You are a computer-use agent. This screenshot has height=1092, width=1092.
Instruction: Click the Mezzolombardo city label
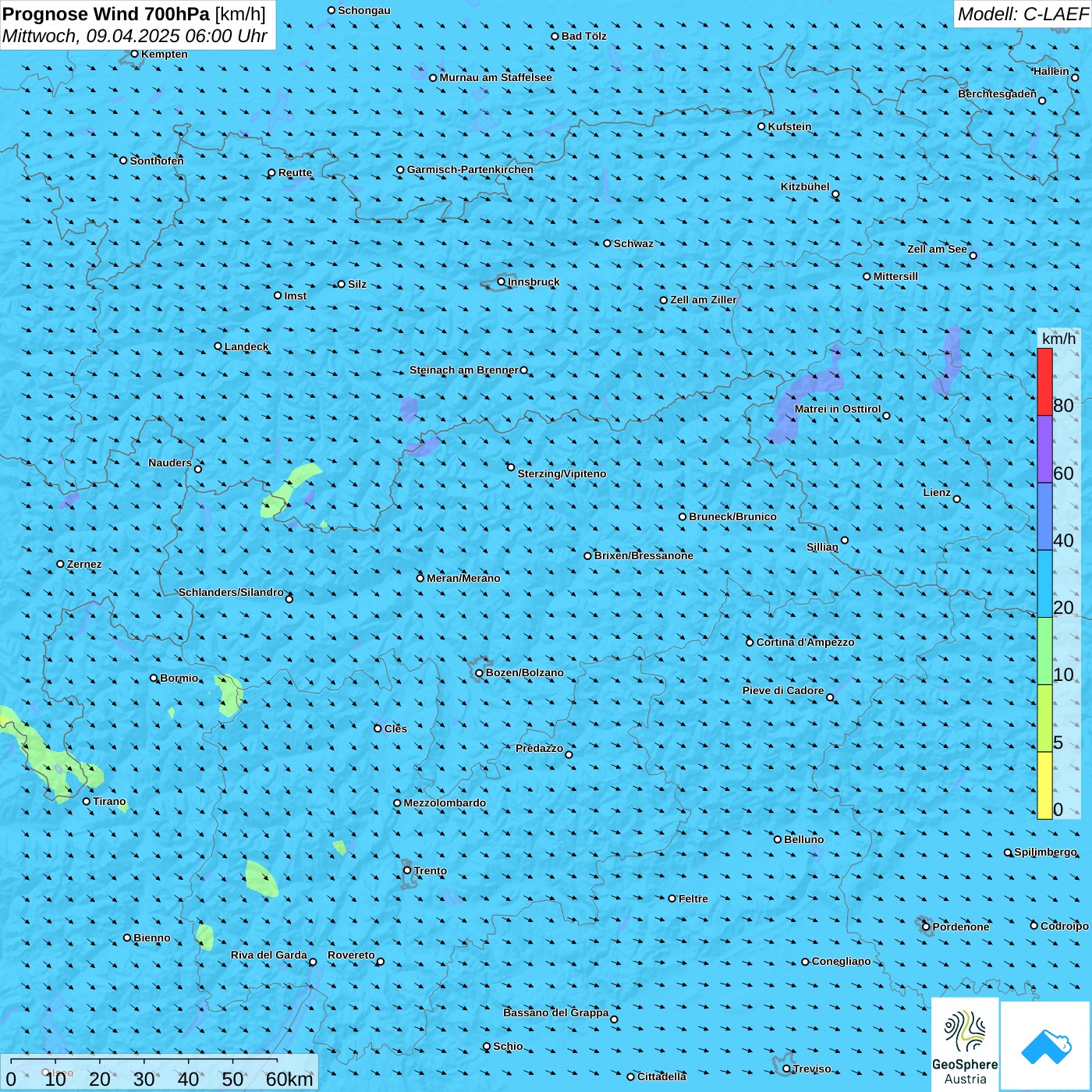445,803
